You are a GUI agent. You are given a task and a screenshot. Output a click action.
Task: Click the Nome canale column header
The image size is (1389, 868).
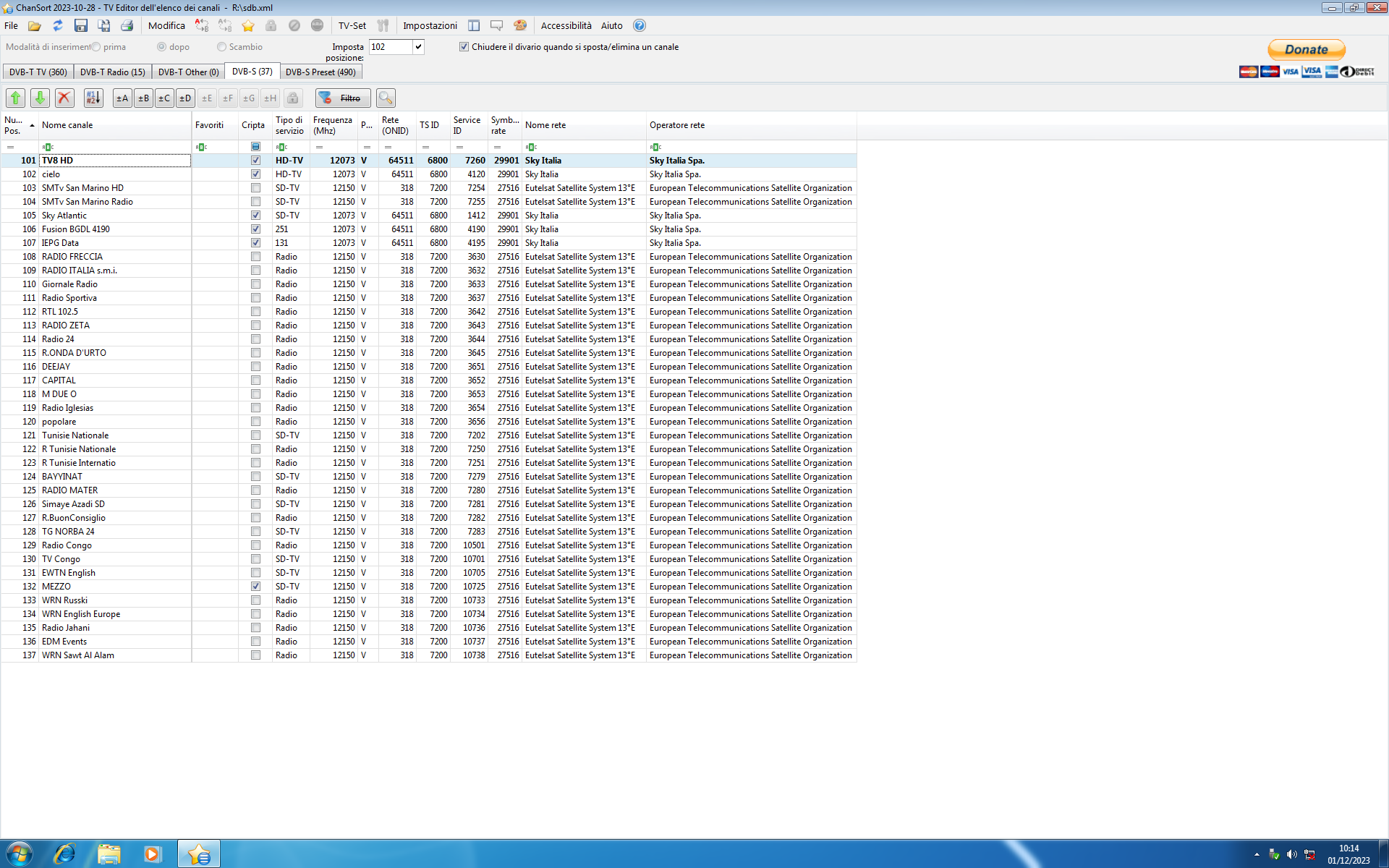116,126
